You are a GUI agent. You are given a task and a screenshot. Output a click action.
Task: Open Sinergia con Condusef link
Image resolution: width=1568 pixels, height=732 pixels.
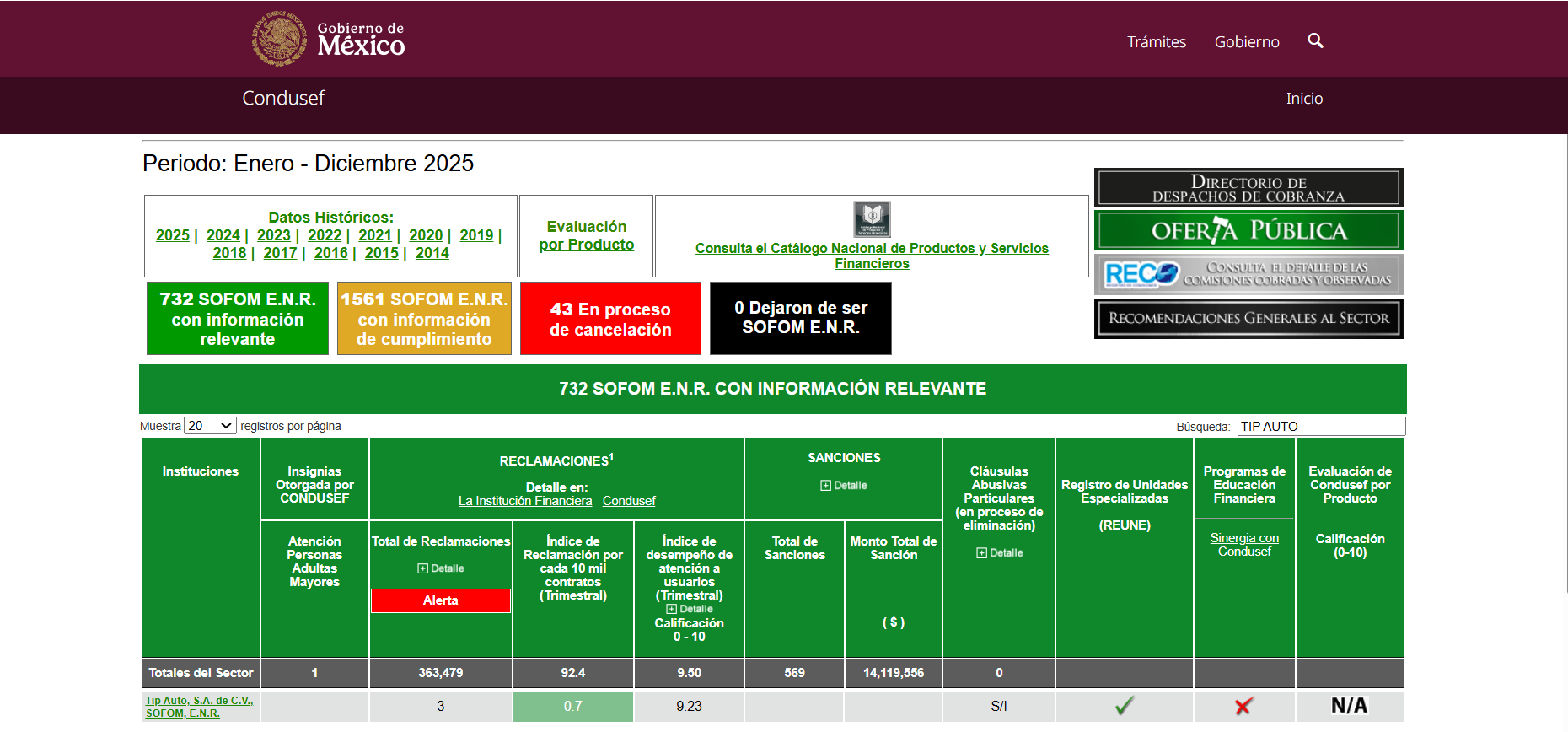1244,545
